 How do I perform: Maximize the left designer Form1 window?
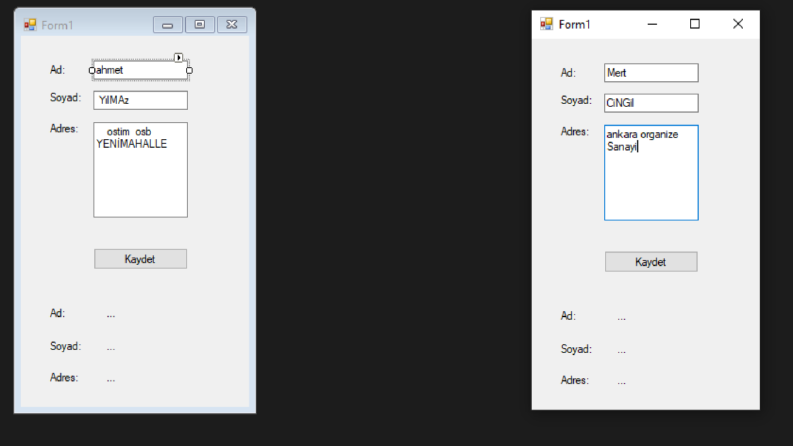pos(200,25)
